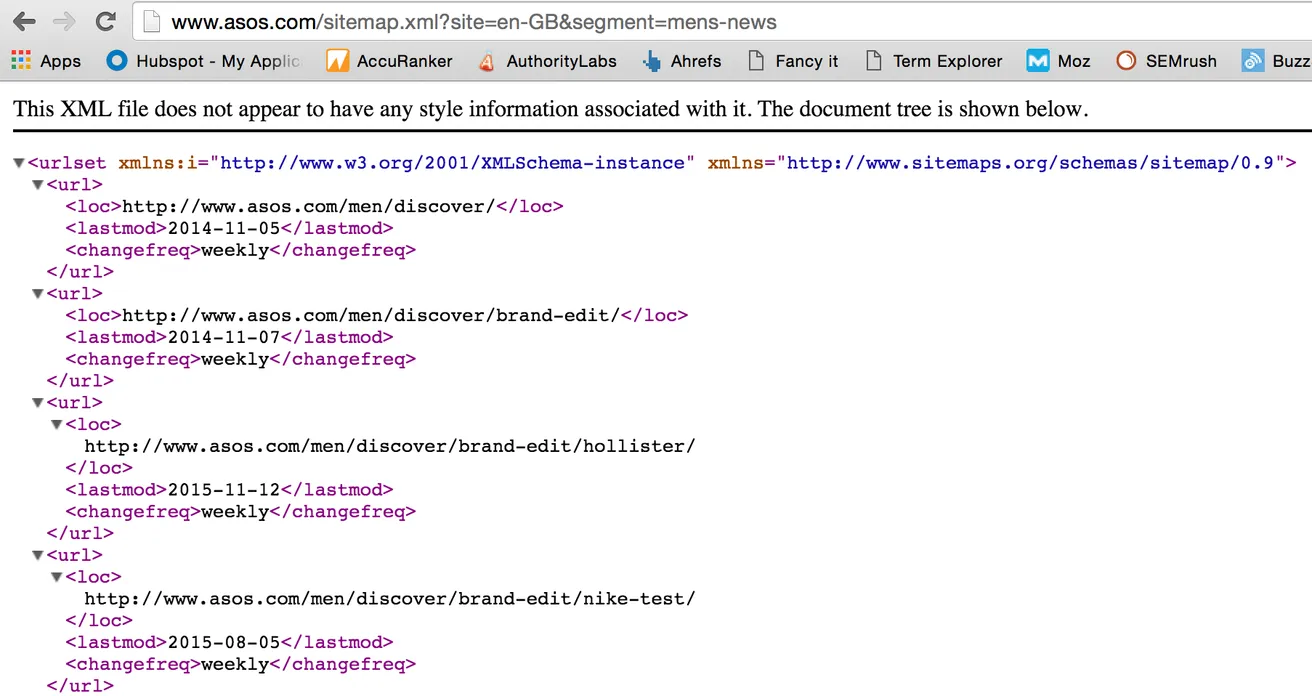
Task: Click the XML no style information notice
Action: click(x=551, y=109)
